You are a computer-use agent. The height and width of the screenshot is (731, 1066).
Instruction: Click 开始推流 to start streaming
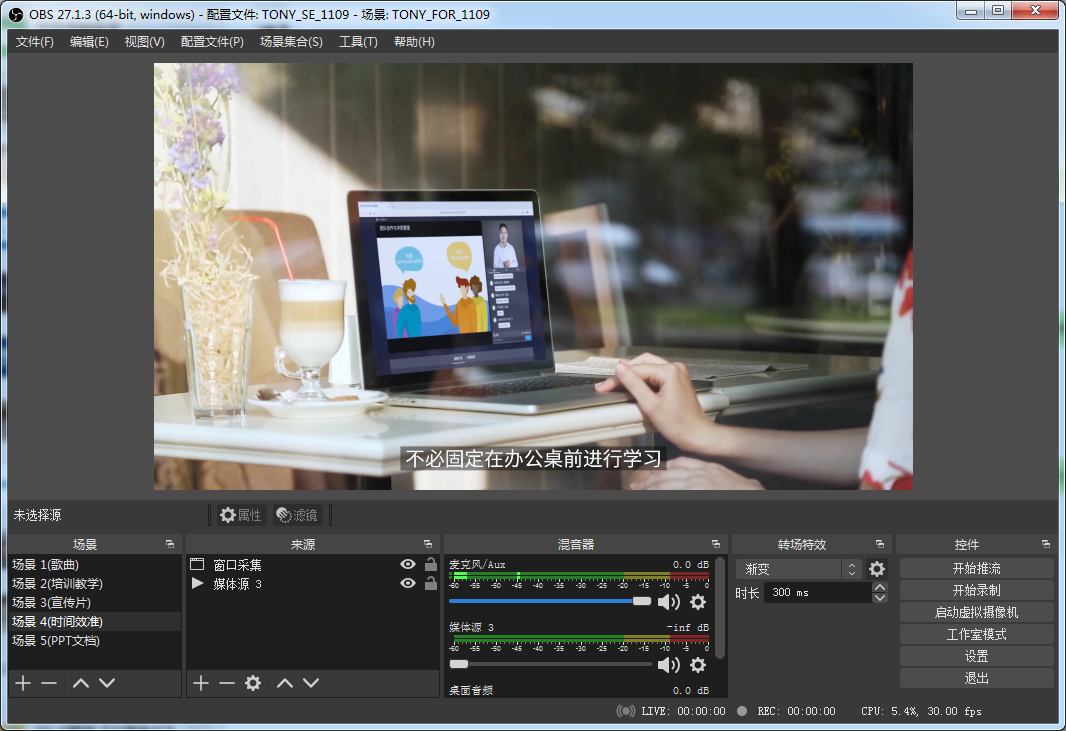(x=976, y=568)
